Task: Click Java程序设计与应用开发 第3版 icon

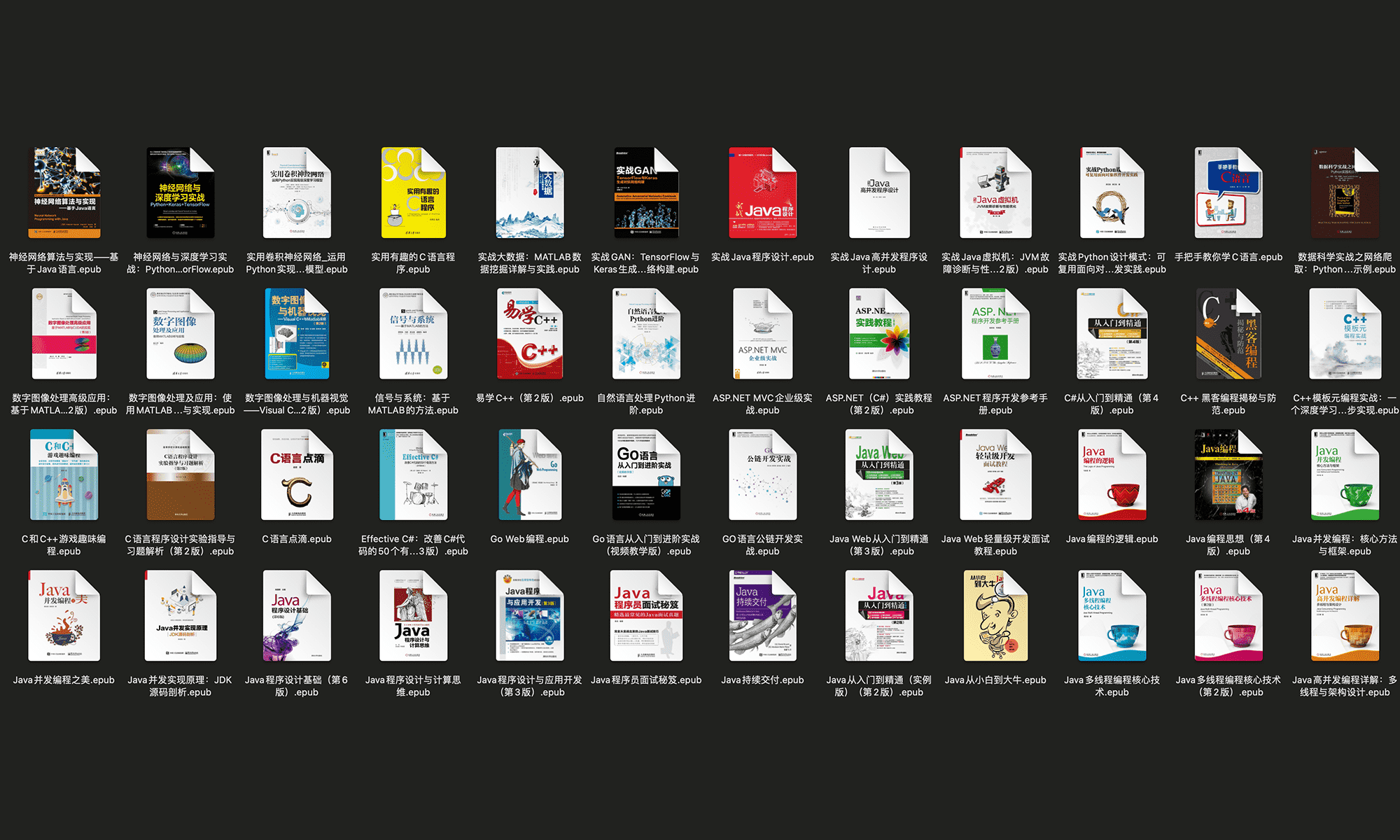Action: click(530, 615)
